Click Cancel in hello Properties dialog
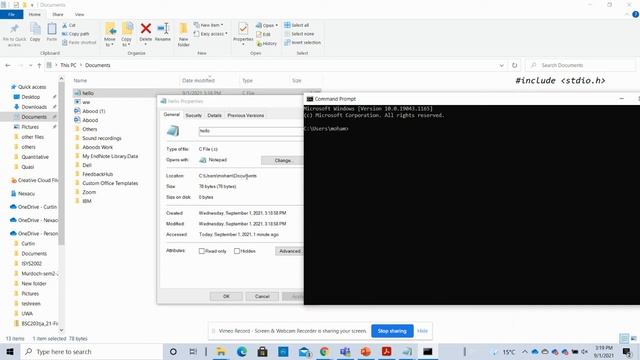Image resolution: width=640 pixels, height=360 pixels. 262,296
